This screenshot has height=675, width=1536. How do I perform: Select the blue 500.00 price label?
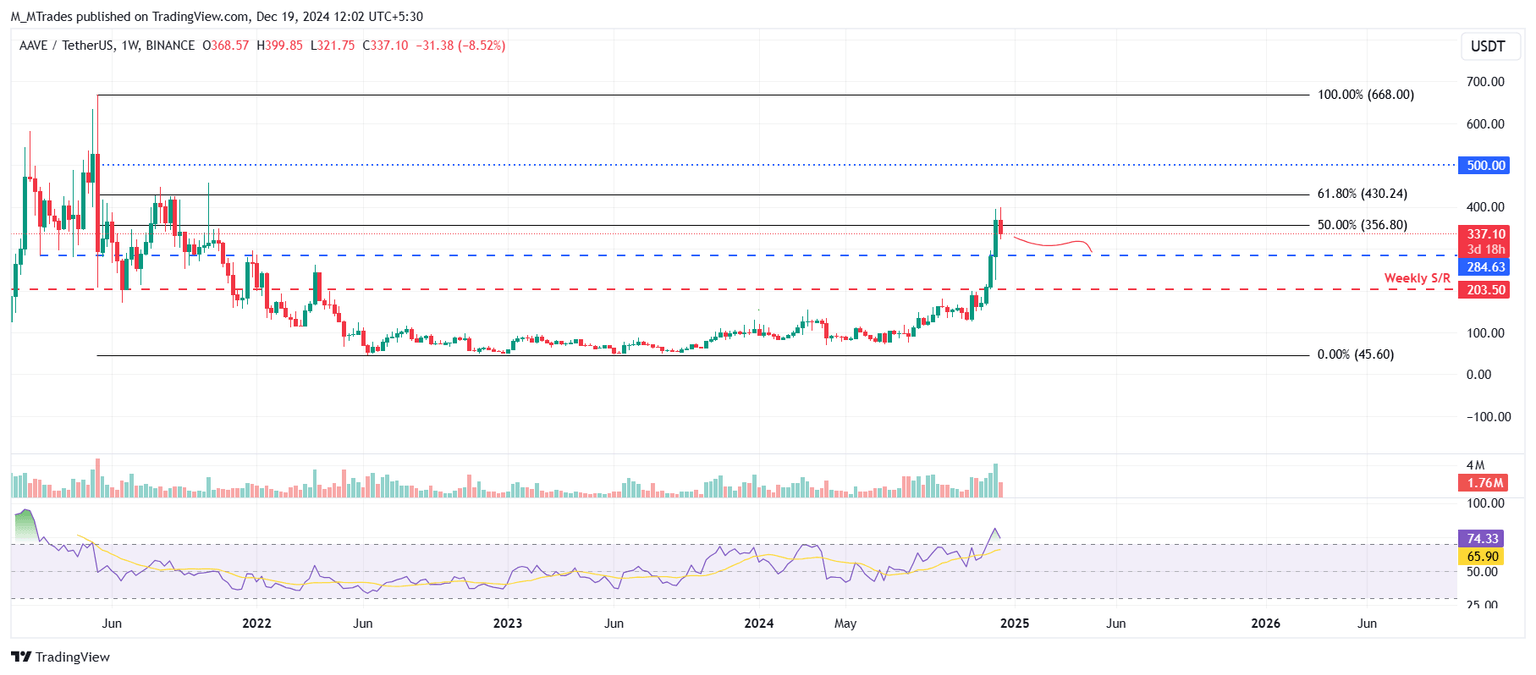1484,165
